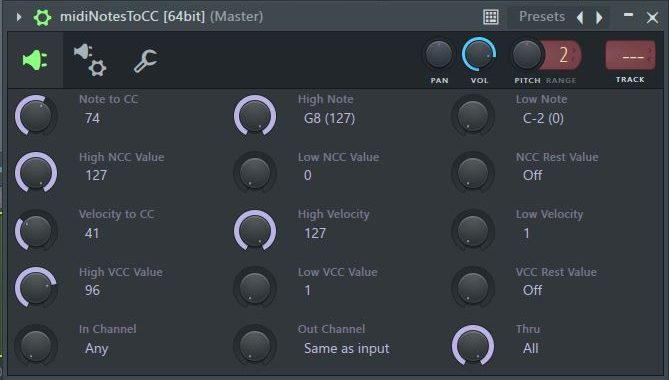Click the Thru knob set to All
Viewport: 669px width, 380px height.
pyautogui.click(x=473, y=345)
